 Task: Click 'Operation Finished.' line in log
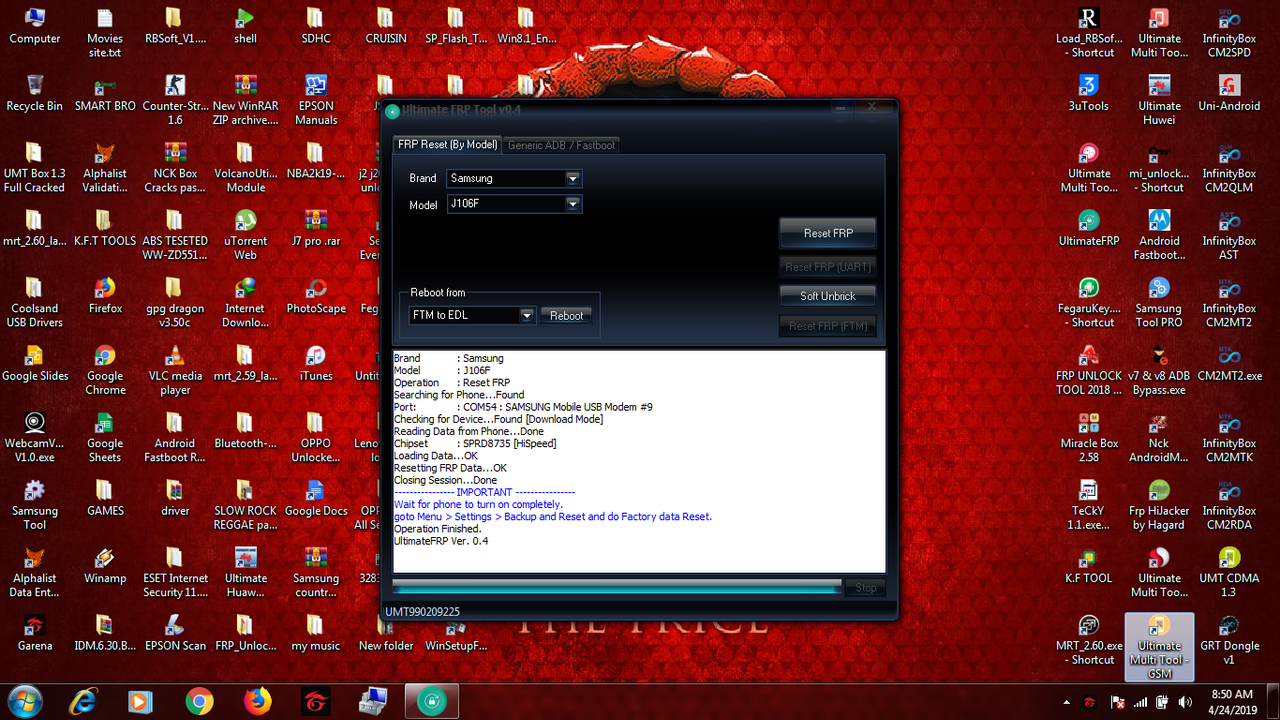438,529
